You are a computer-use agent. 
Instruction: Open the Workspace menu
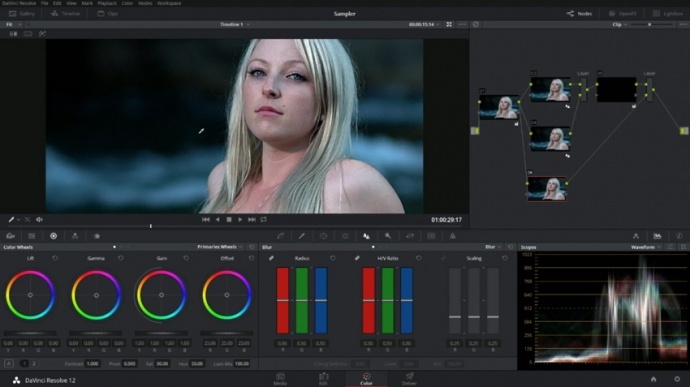(169, 3)
